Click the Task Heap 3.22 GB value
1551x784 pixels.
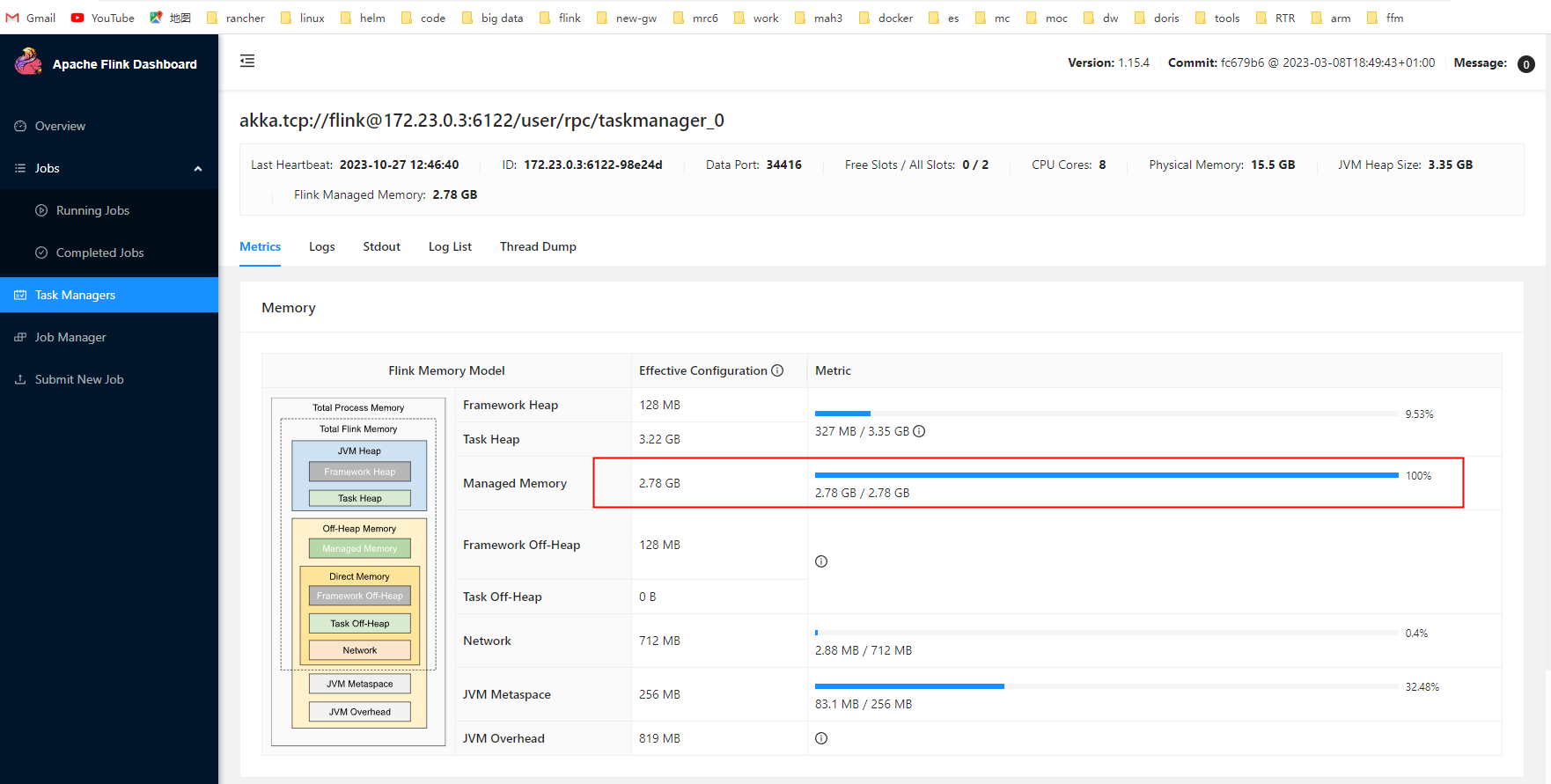659,439
